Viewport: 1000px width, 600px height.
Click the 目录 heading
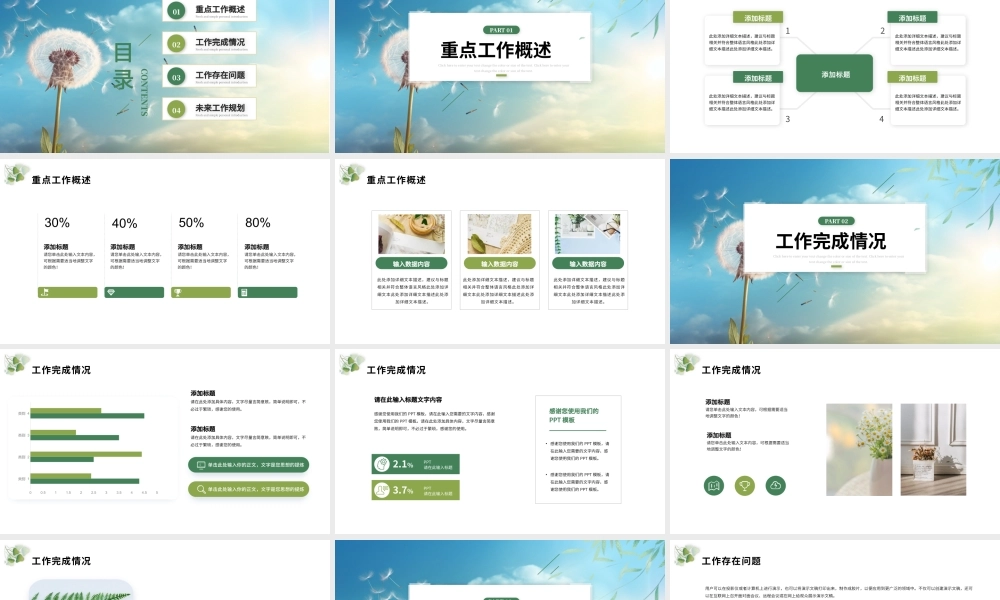(x=123, y=66)
